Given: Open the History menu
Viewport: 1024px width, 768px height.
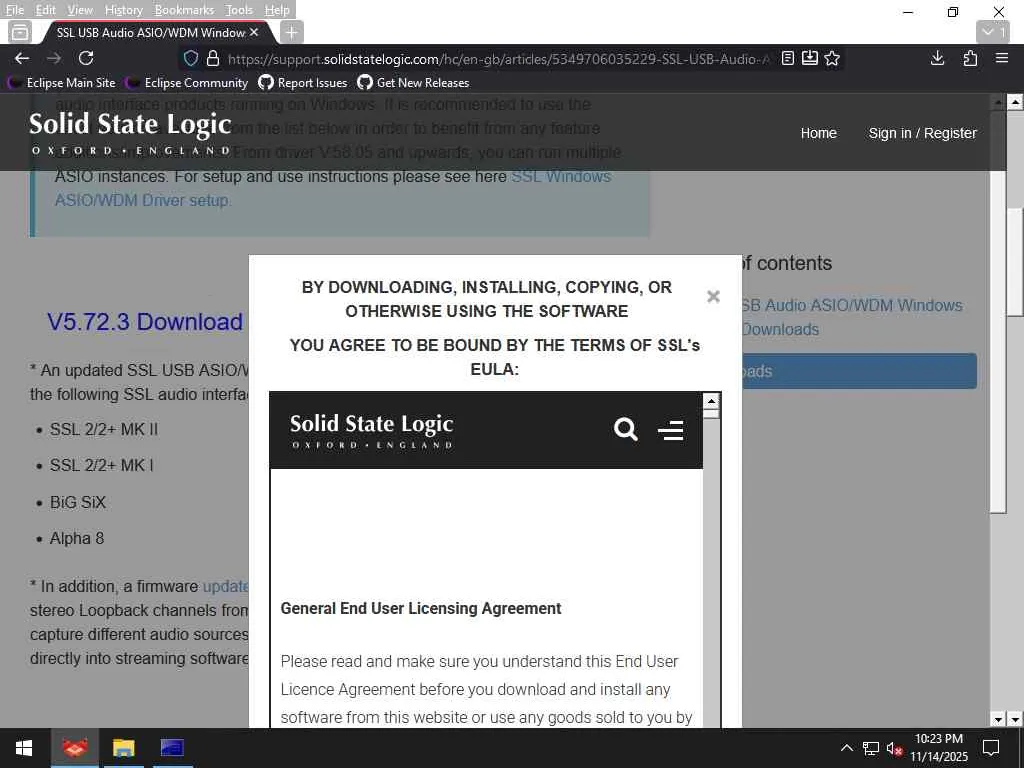Looking at the screenshot, I should point(123,10).
